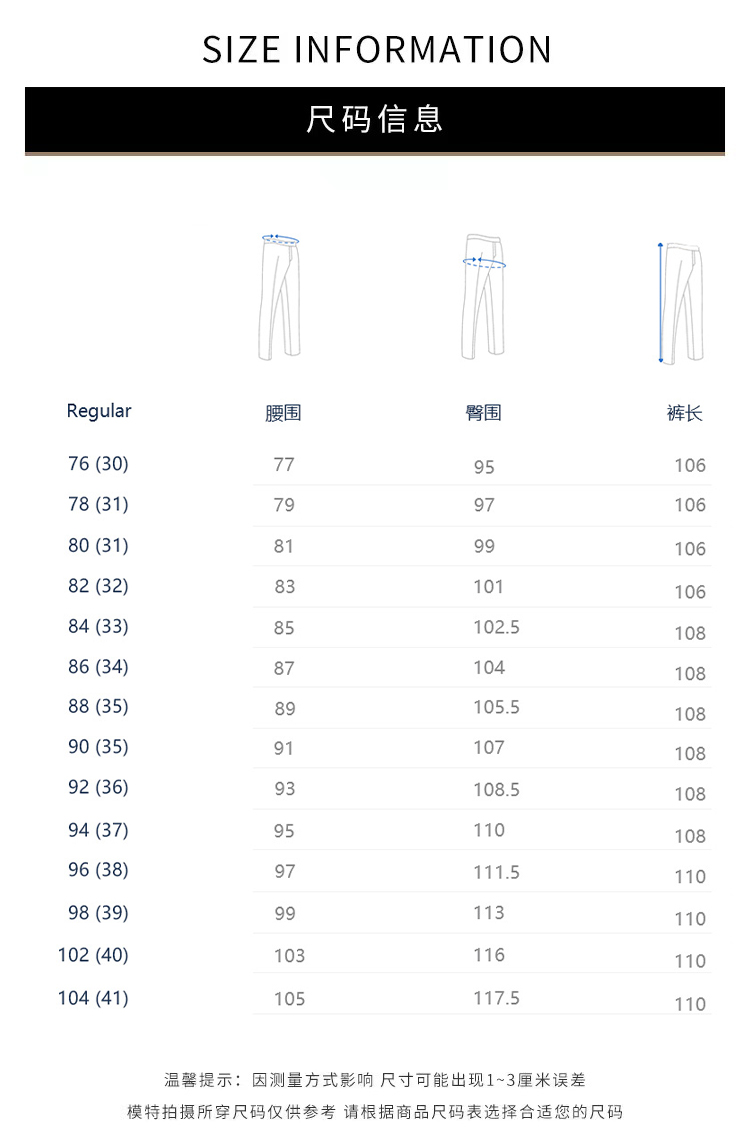Click the hip measurement trousers icon
The height and width of the screenshot is (1148, 750).
[484, 296]
